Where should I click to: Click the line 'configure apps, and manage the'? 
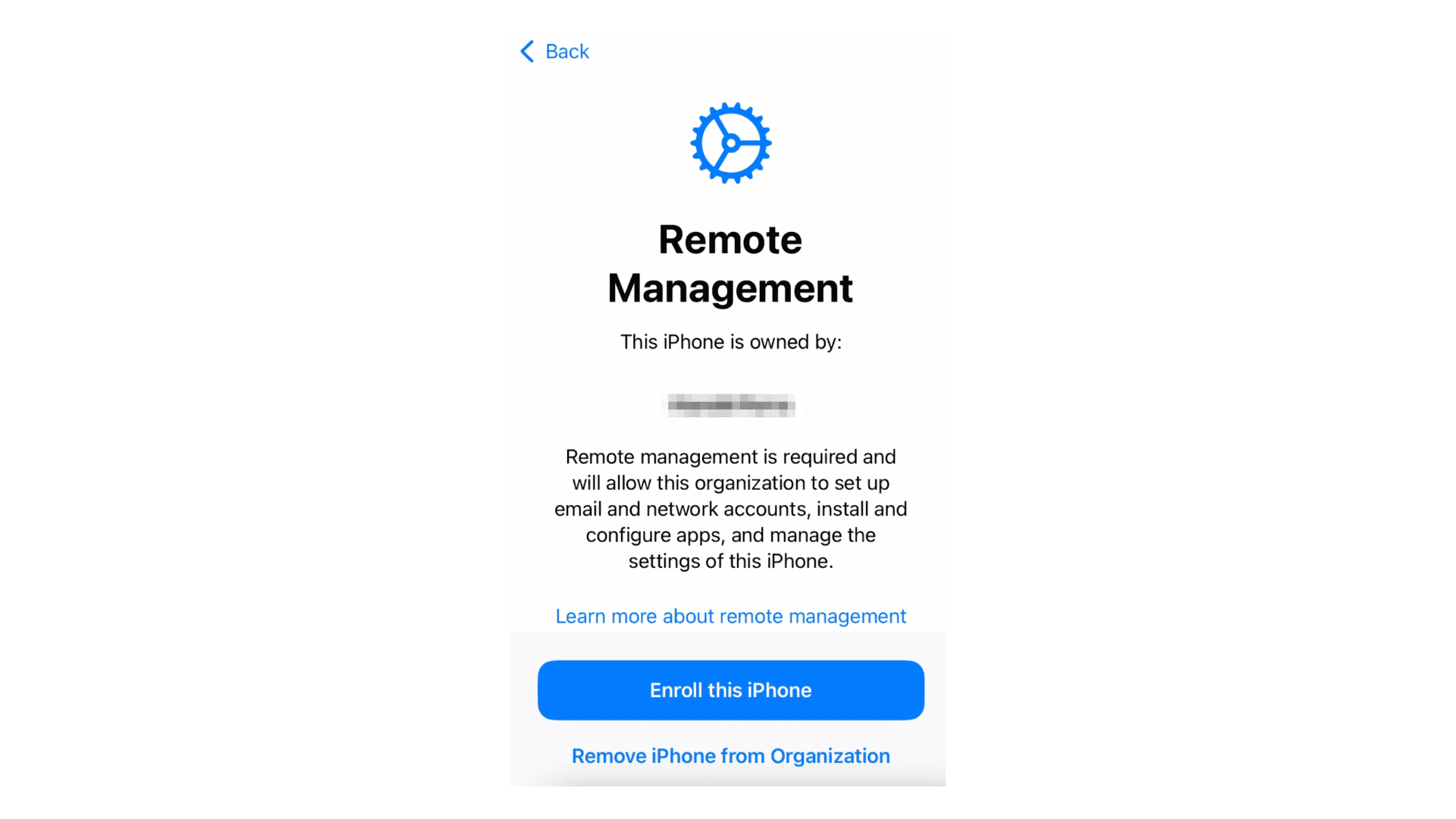tap(731, 535)
